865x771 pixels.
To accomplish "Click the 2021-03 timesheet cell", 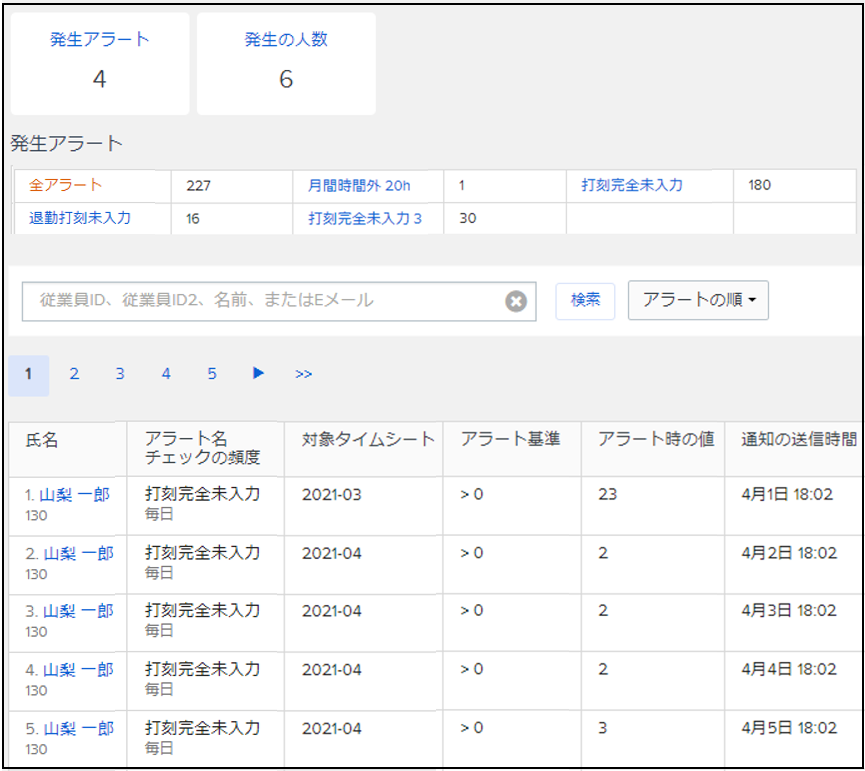I will coord(332,495).
